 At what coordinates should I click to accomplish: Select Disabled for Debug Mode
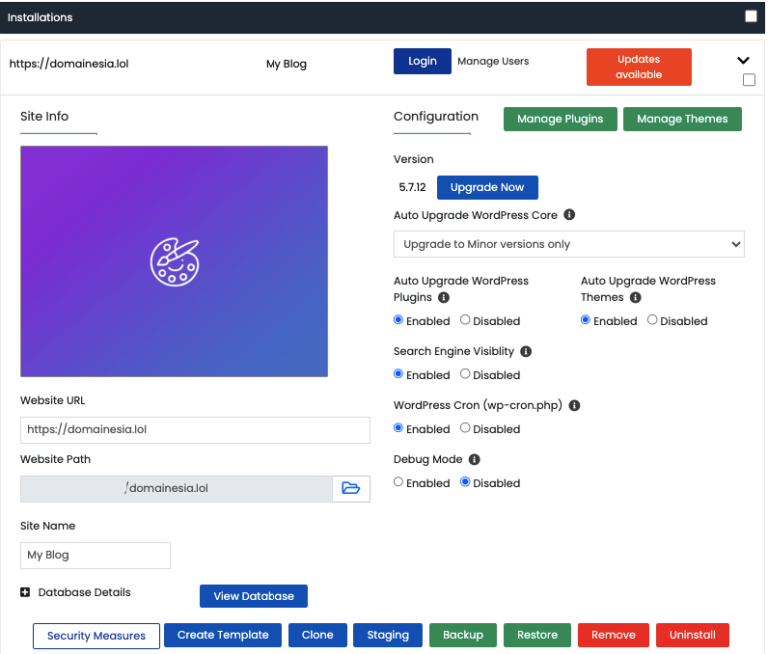465,482
